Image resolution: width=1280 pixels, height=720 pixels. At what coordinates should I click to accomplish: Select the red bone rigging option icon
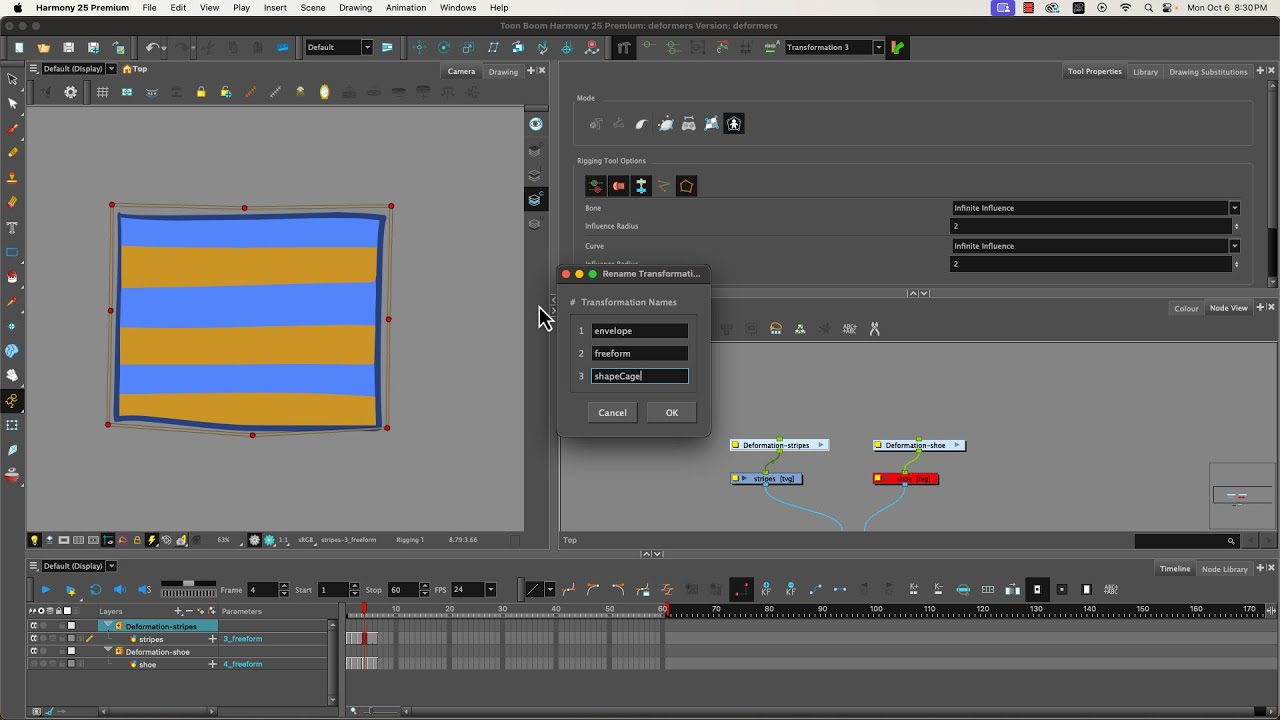tap(619, 186)
